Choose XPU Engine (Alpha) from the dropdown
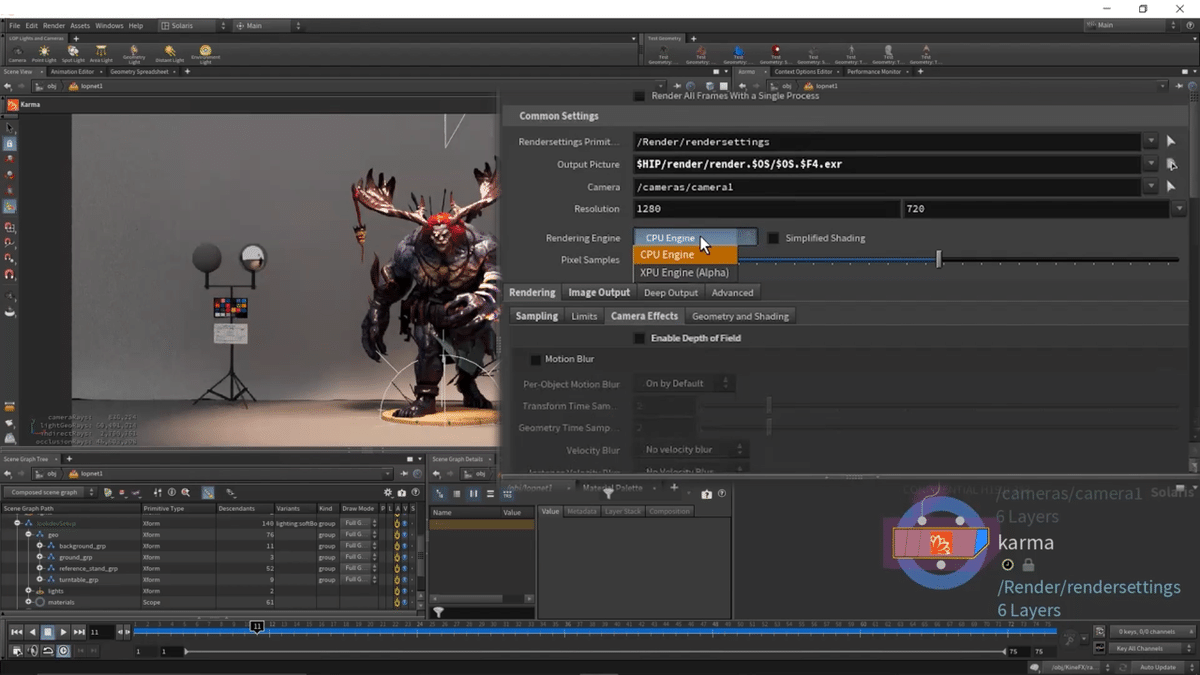Image resolution: width=1200 pixels, height=675 pixels. click(x=684, y=272)
